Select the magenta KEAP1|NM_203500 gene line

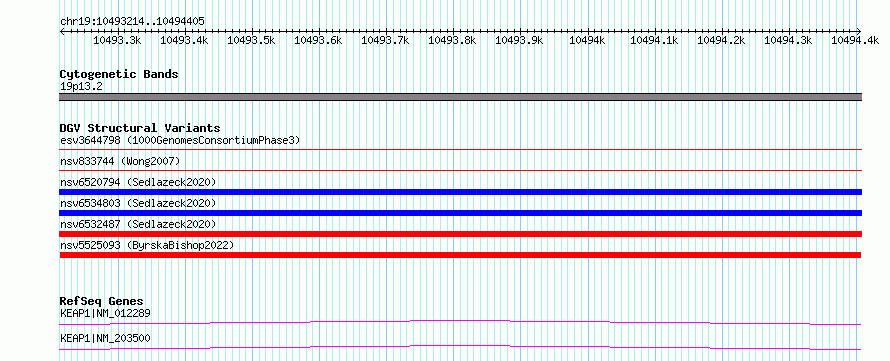[460, 347]
